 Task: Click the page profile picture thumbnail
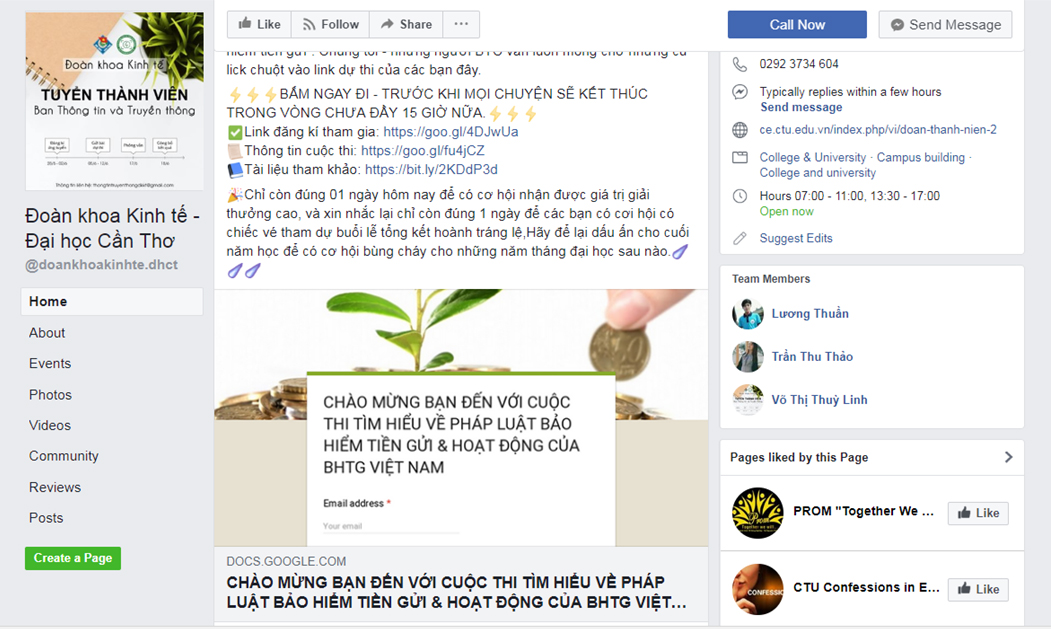[115, 101]
